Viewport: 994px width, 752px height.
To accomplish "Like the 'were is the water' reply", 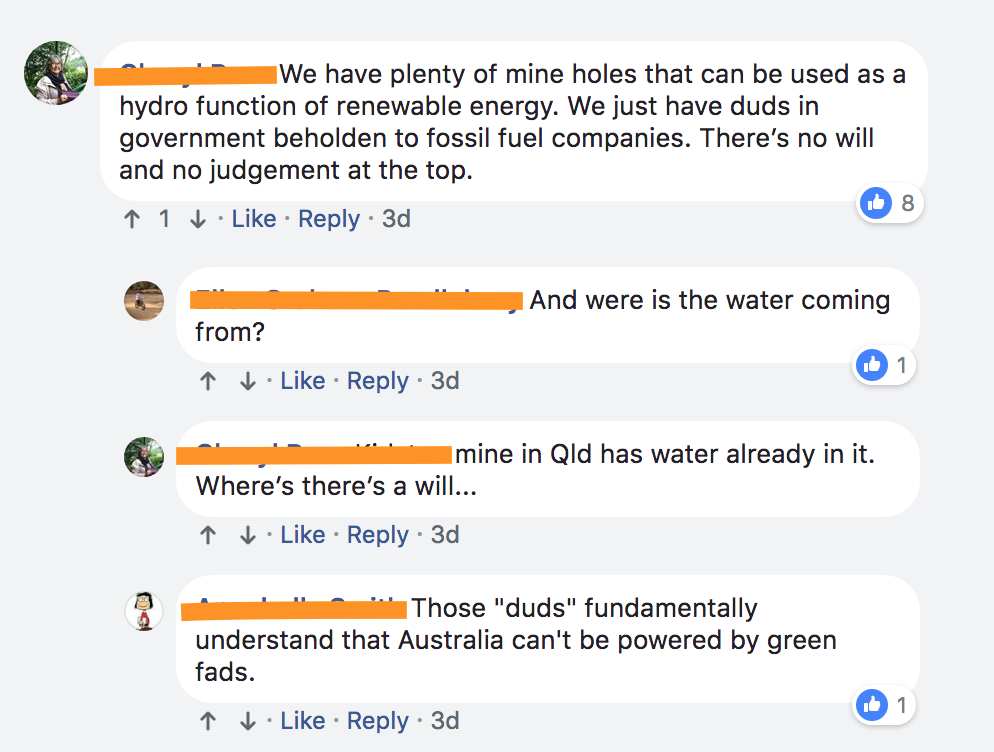I will (x=303, y=381).
